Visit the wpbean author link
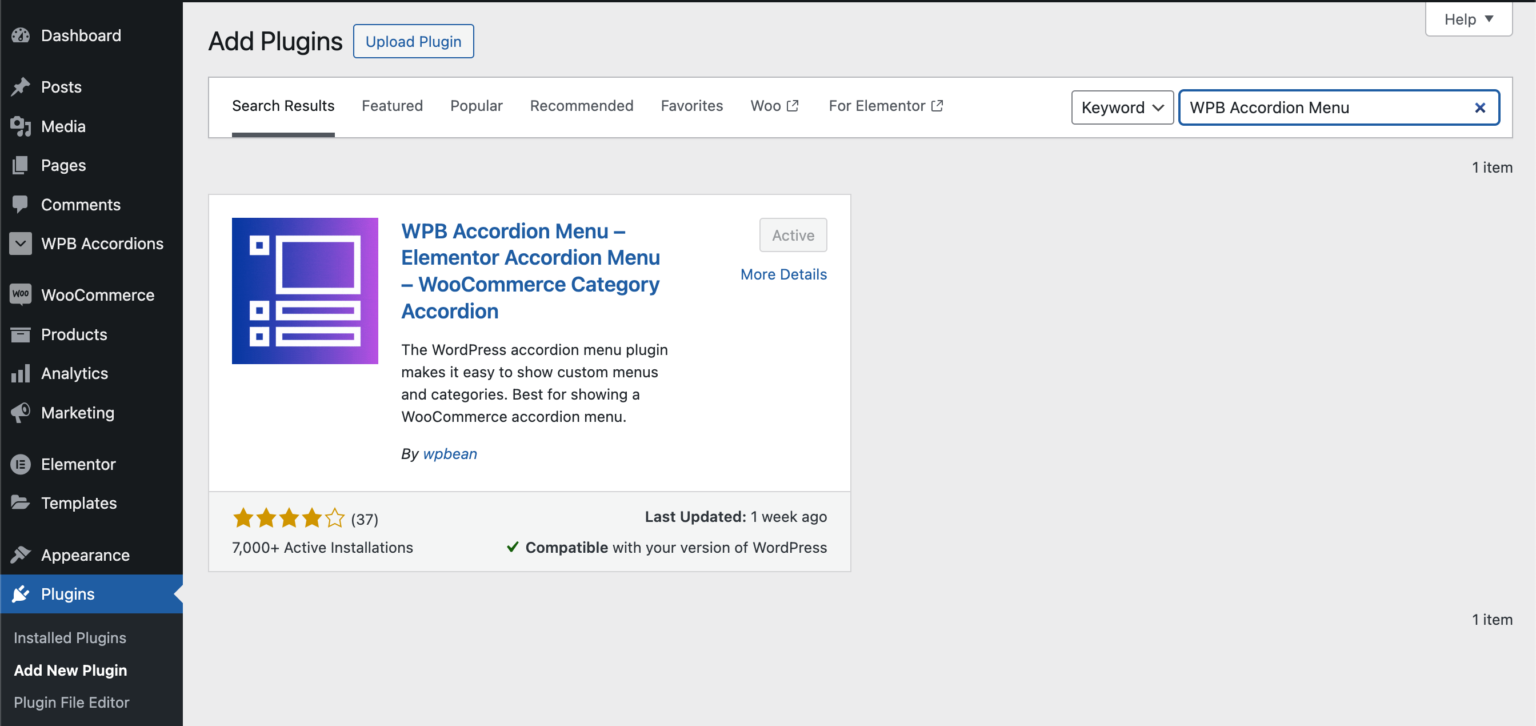 [450, 453]
